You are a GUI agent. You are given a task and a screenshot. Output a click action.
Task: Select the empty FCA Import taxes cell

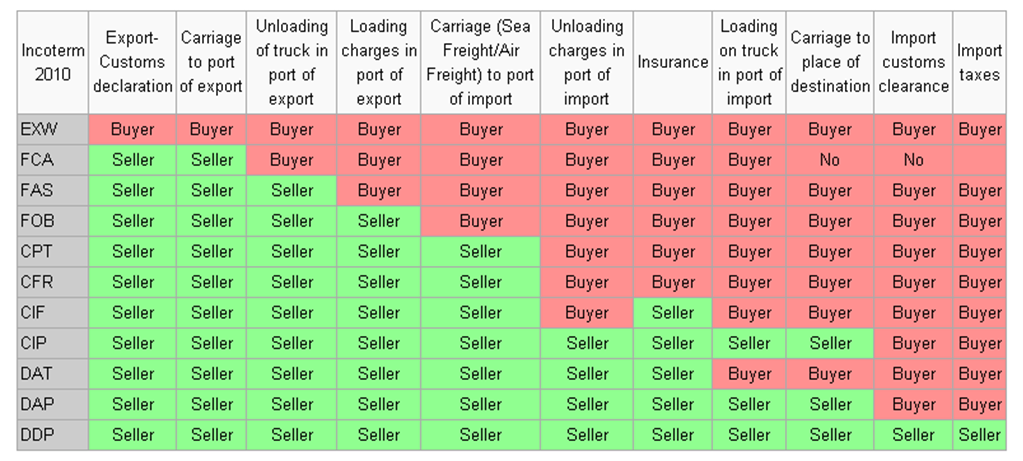(979, 160)
